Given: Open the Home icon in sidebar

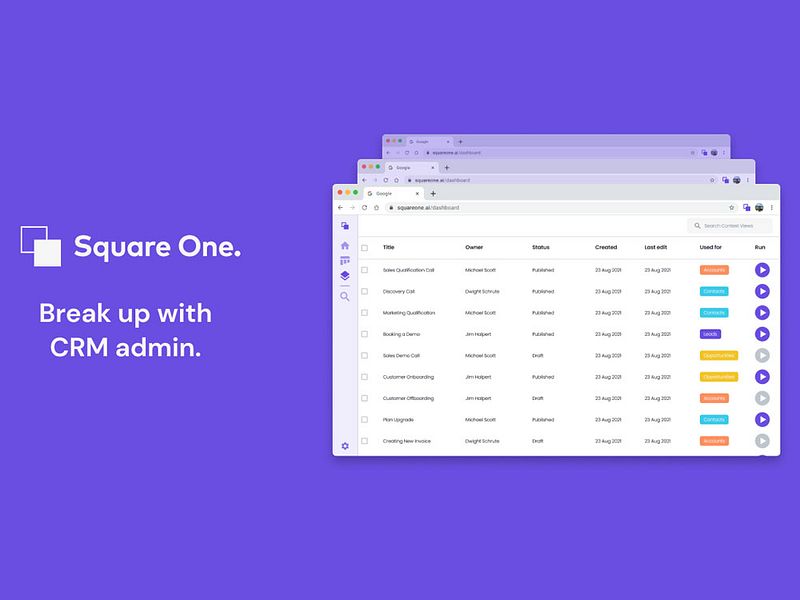Looking at the screenshot, I should (345, 245).
